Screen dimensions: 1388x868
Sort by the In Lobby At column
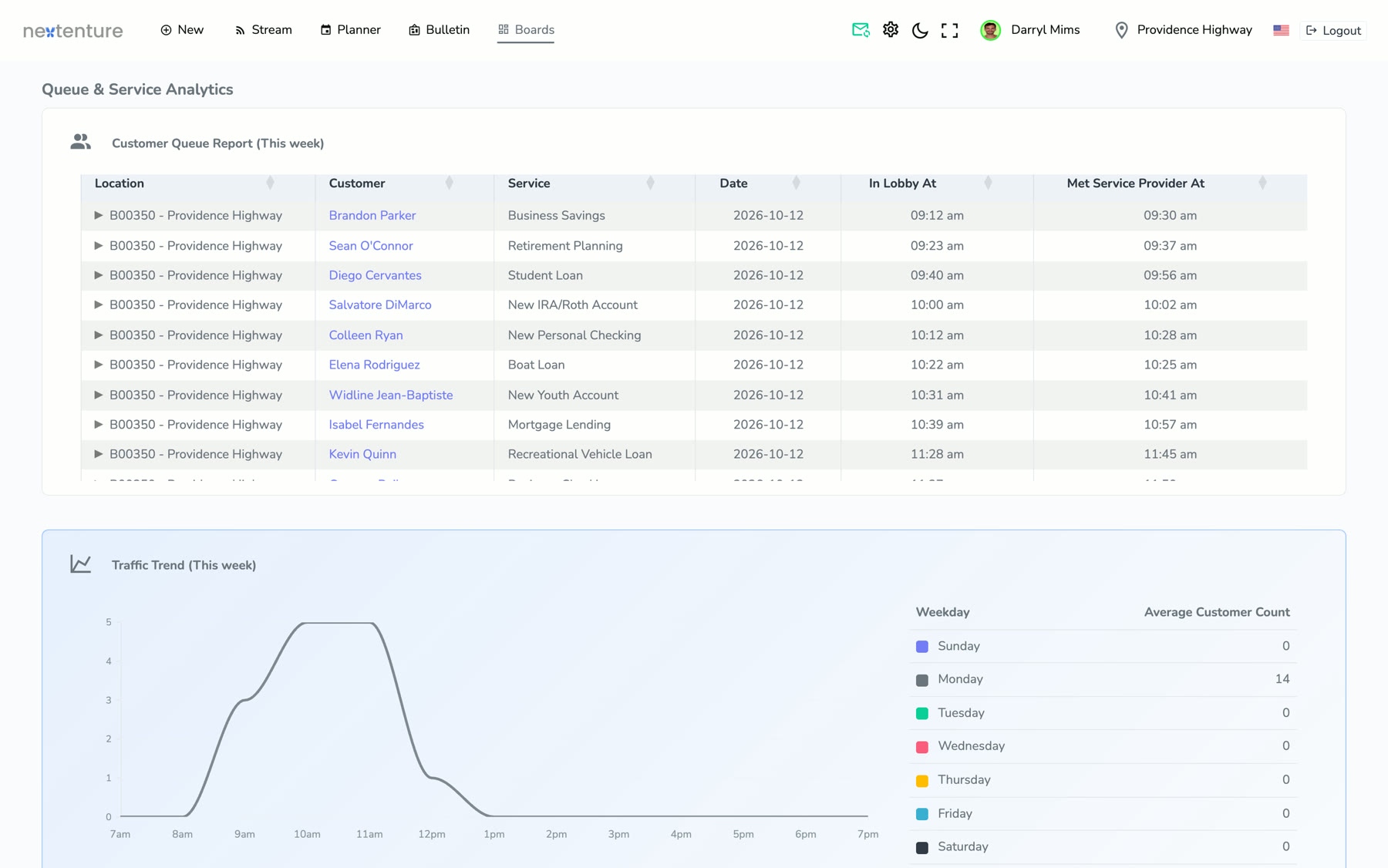point(989,183)
